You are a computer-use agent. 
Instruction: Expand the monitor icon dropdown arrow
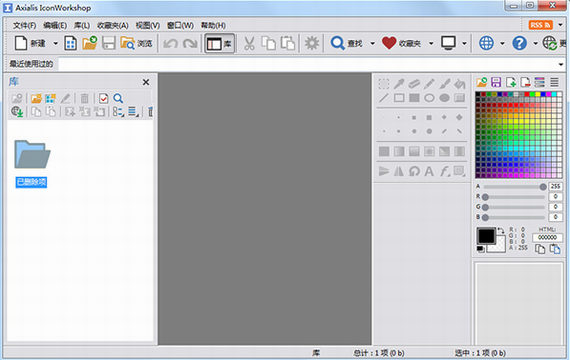[x=464, y=44]
